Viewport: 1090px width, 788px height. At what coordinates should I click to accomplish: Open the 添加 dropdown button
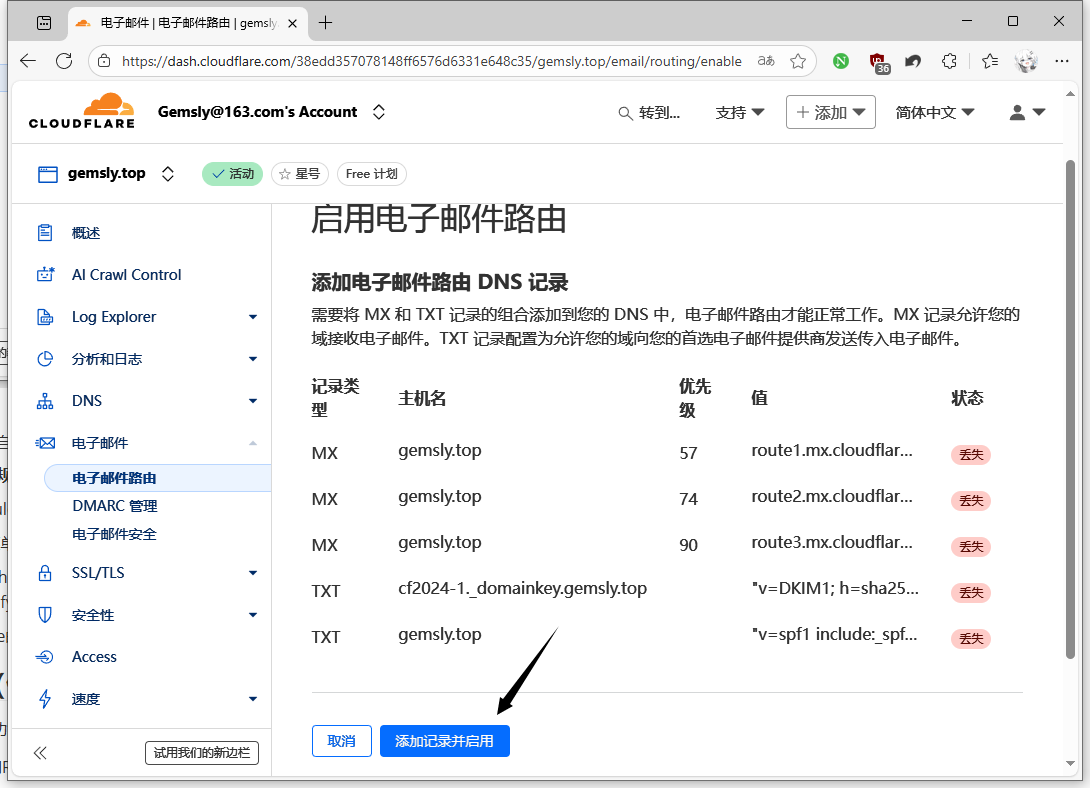[x=830, y=113]
